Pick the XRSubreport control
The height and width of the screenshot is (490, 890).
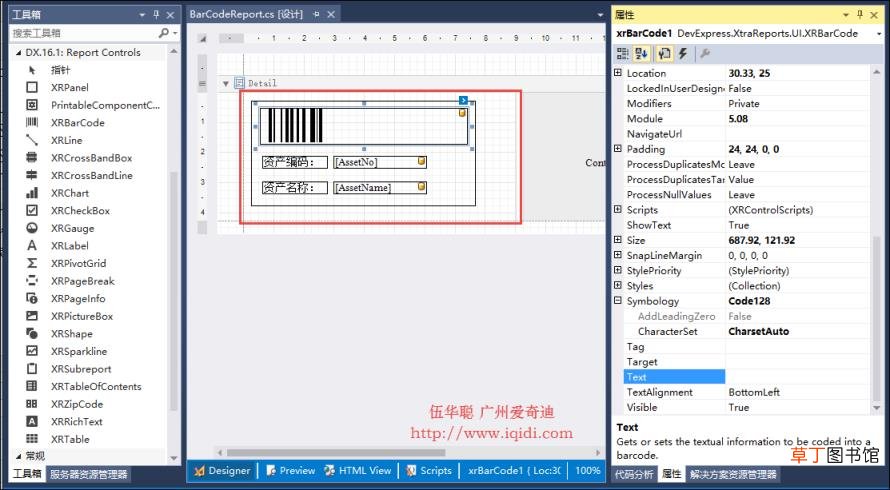pyautogui.click(x=81, y=369)
